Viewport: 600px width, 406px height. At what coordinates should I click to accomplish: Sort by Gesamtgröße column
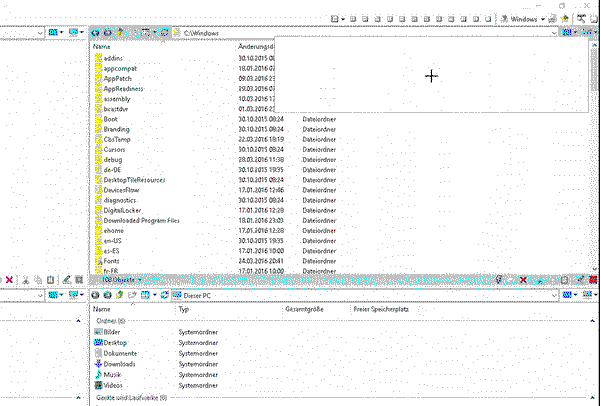point(304,309)
